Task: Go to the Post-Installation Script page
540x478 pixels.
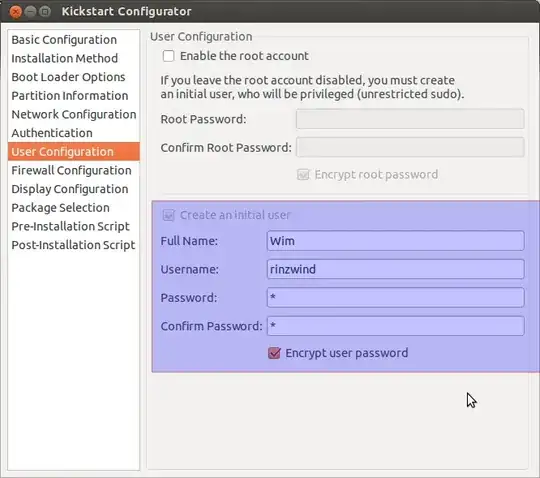Action: pos(73,245)
